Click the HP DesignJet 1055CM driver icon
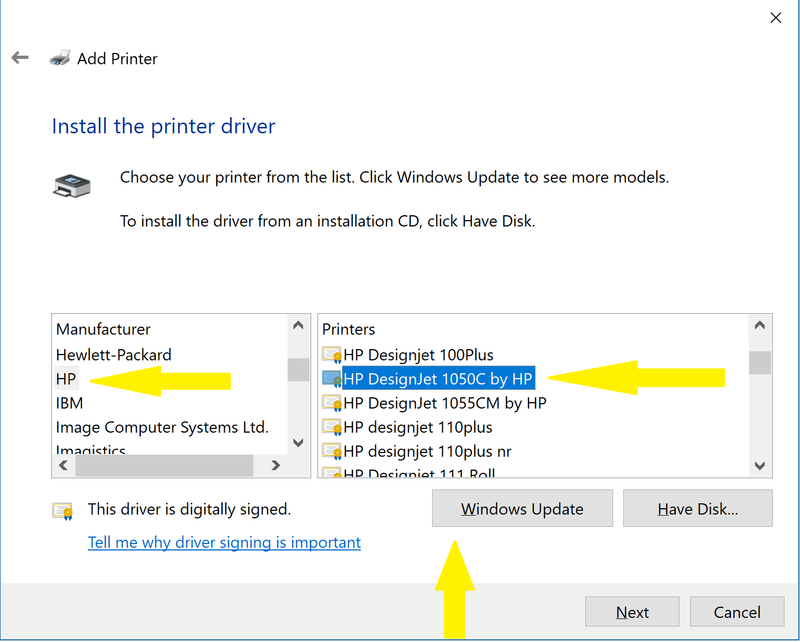The width and height of the screenshot is (800, 642). click(331, 403)
